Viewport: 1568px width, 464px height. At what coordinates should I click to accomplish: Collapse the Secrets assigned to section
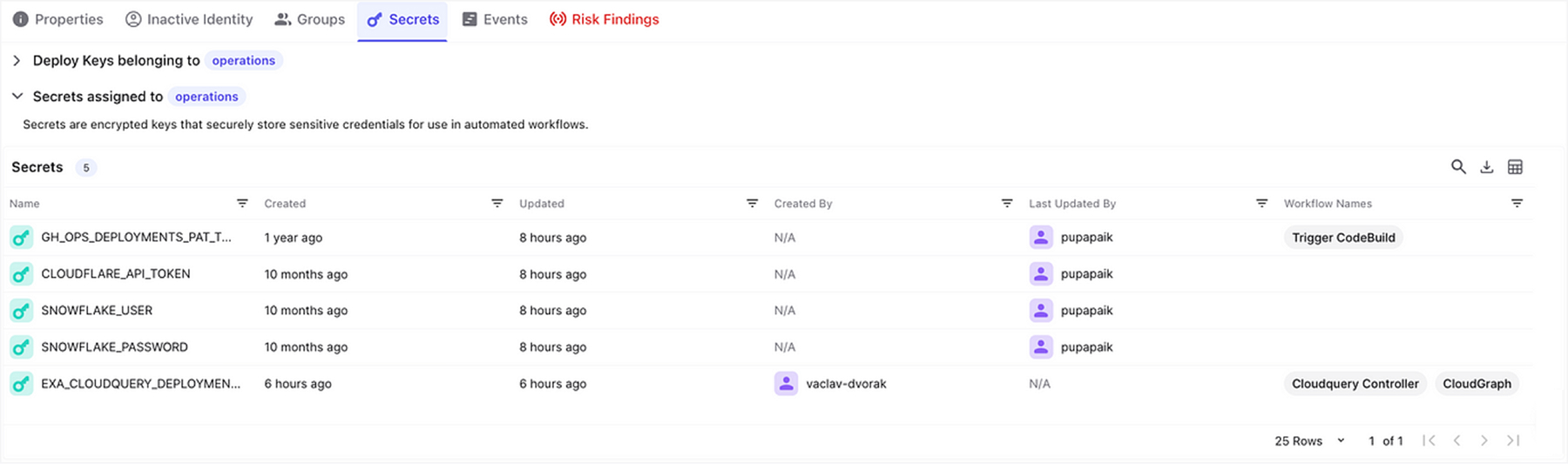point(17,96)
